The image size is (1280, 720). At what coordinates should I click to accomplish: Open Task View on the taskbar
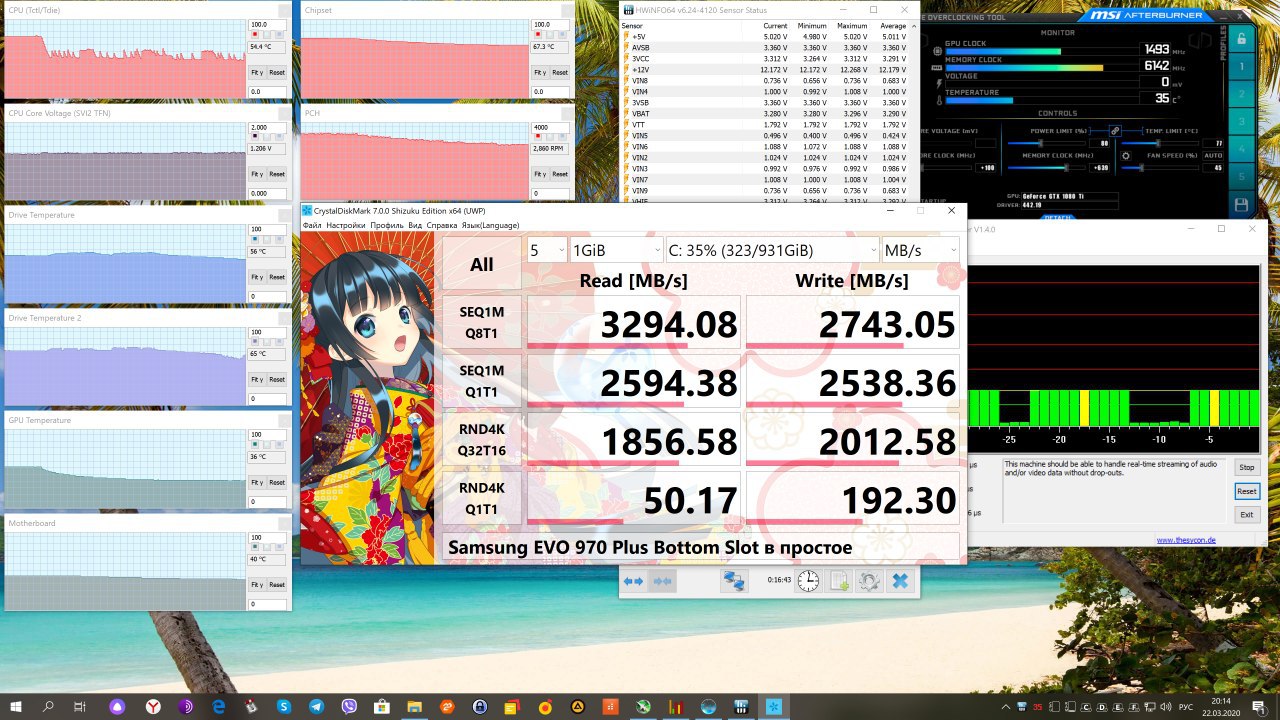(x=81, y=707)
